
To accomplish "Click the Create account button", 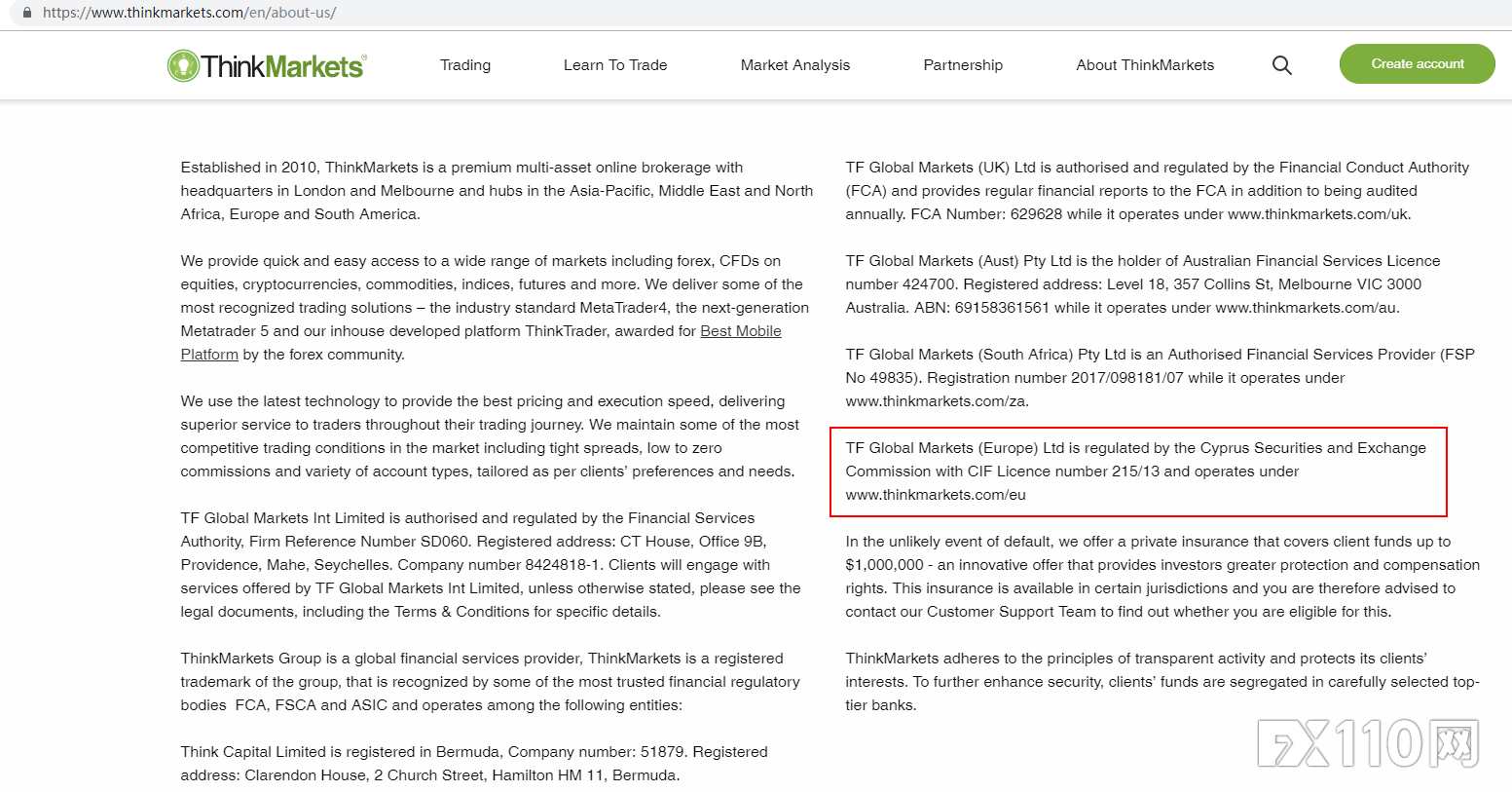I will coord(1418,63).
